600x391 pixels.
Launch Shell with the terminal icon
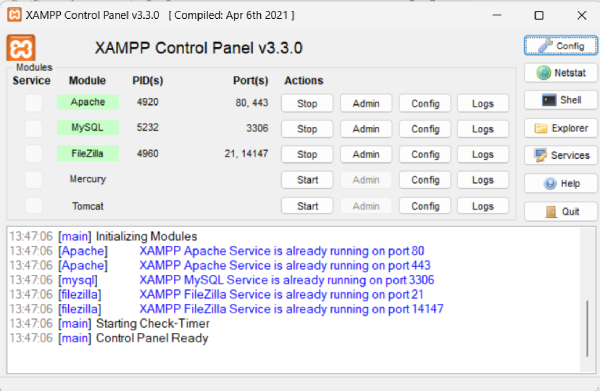[561, 100]
